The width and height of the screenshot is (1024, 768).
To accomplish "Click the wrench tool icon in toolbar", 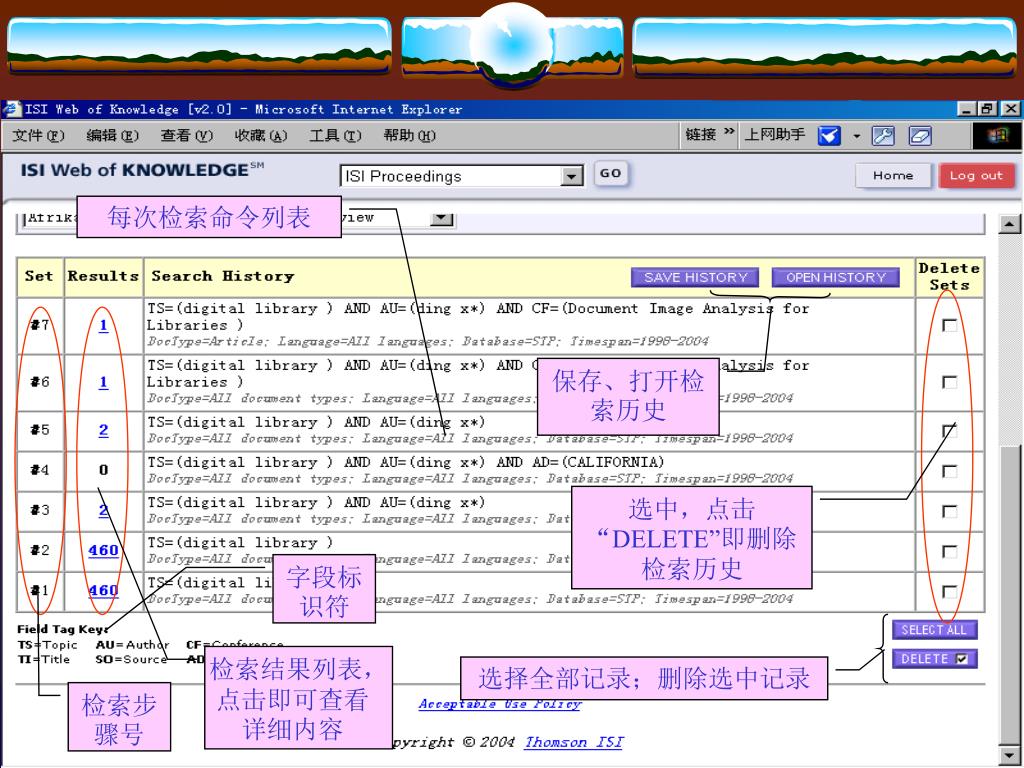I will (x=883, y=136).
